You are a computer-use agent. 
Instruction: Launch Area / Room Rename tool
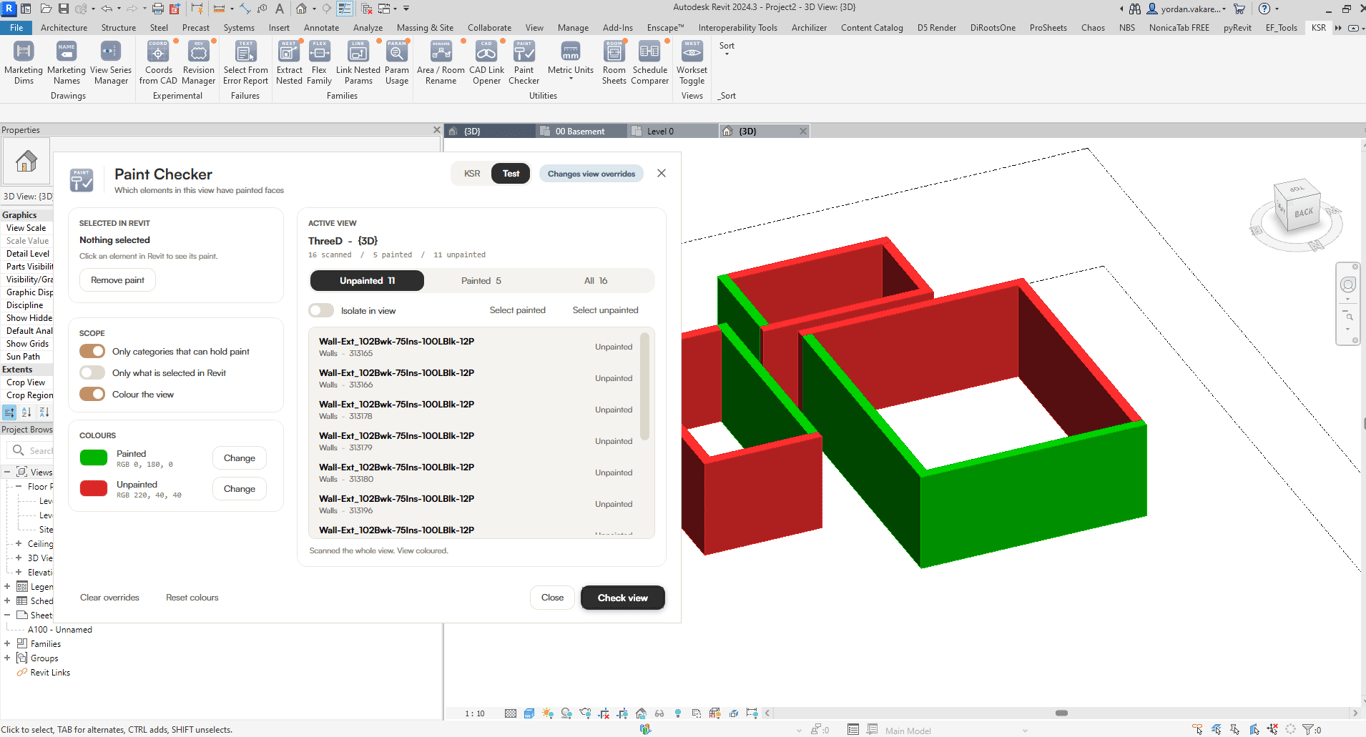point(441,63)
